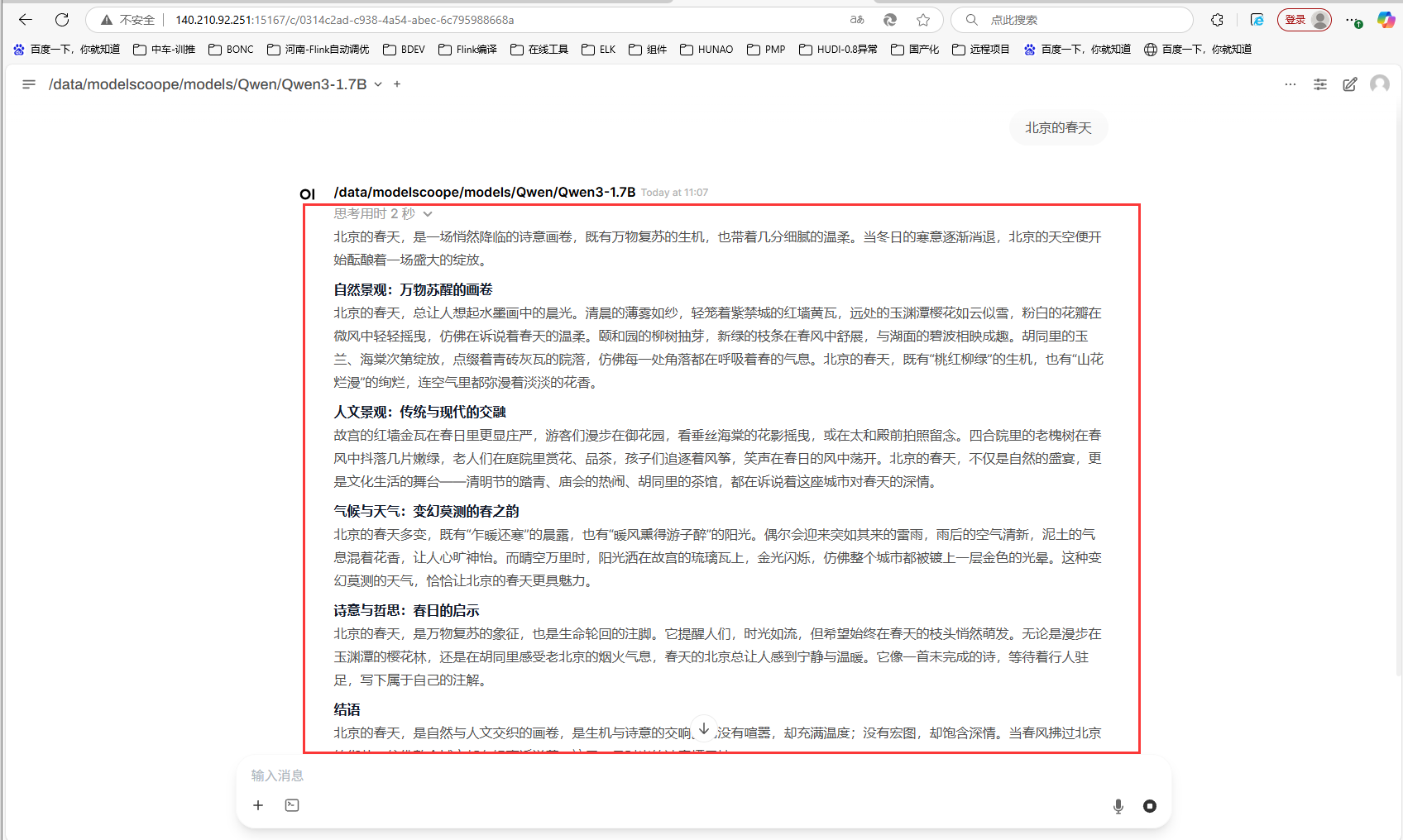This screenshot has width=1403, height=840.
Task: Click the 气候与天气：变幻莫测的春之韵 heading
Action: (x=426, y=512)
